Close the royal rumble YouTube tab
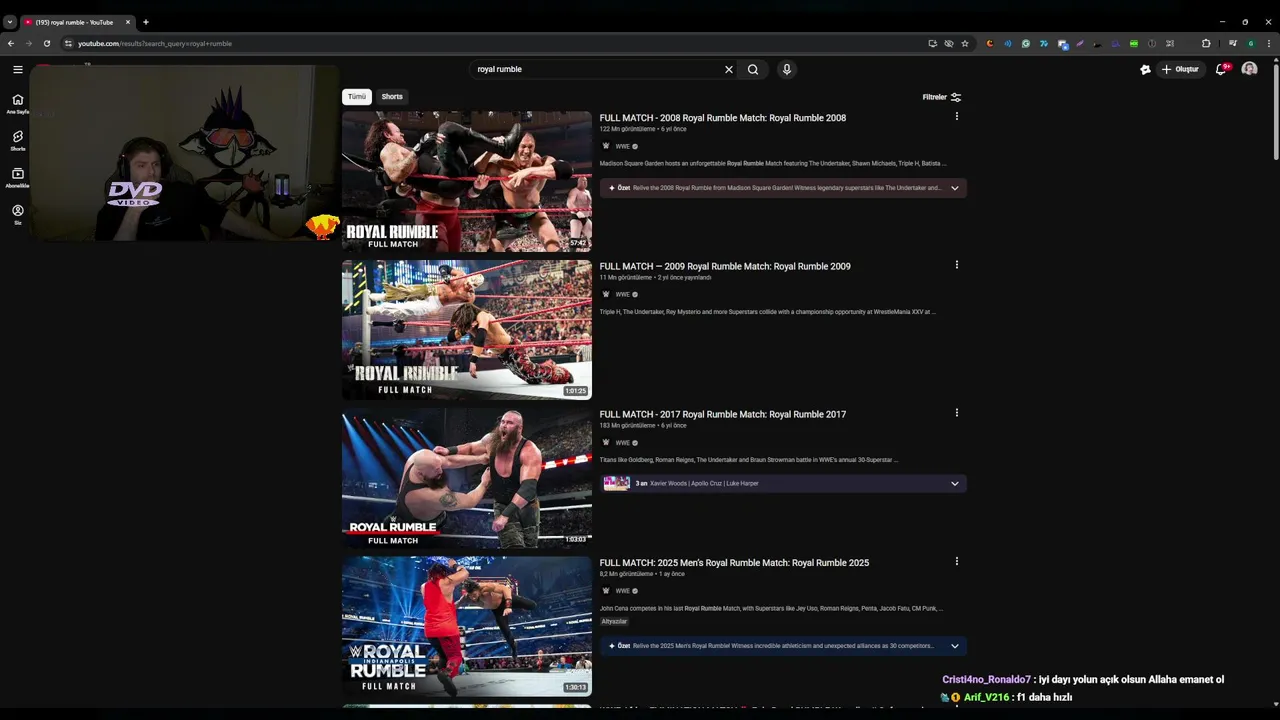 pyautogui.click(x=128, y=22)
